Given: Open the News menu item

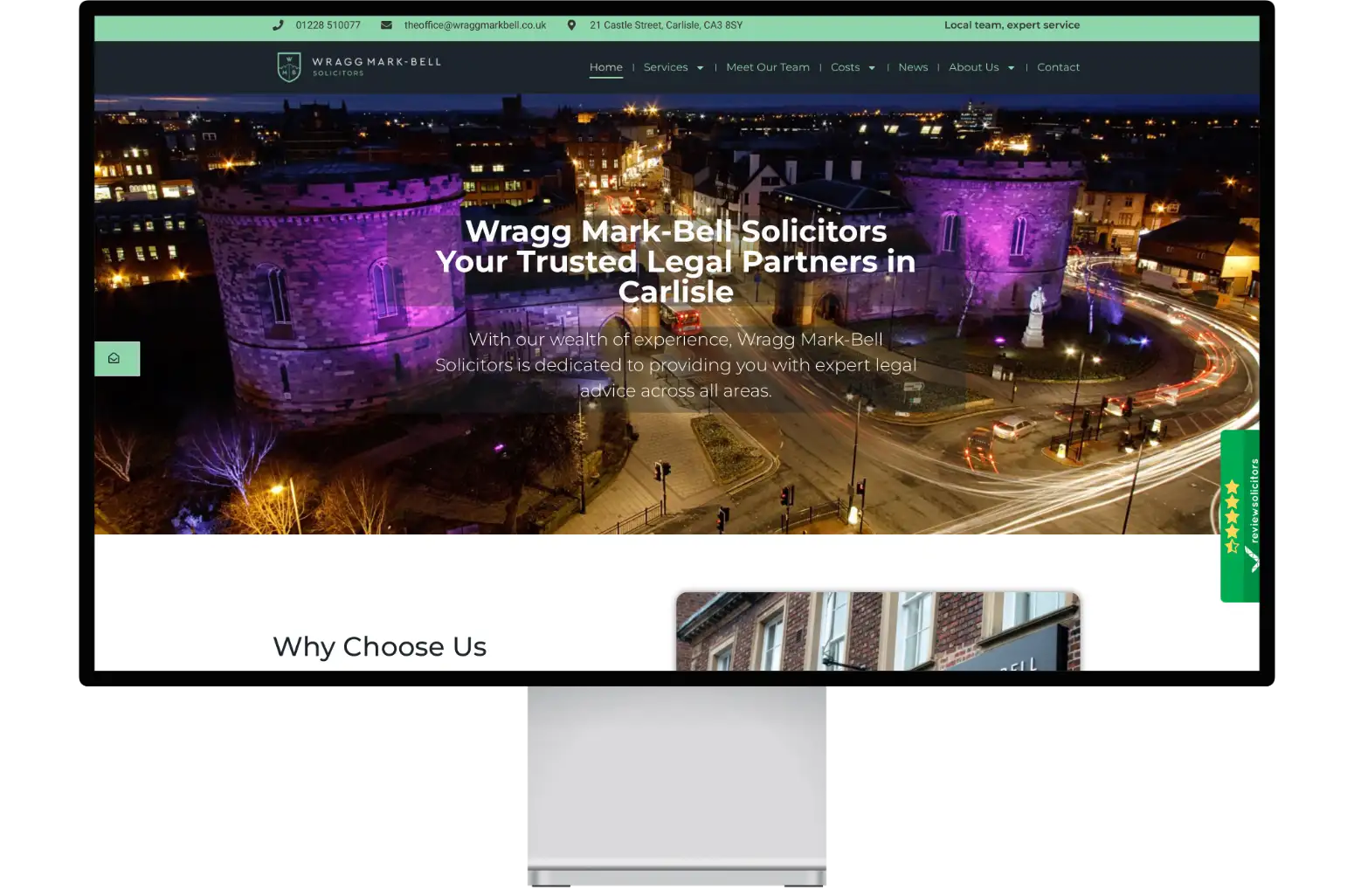Looking at the screenshot, I should click(x=913, y=67).
